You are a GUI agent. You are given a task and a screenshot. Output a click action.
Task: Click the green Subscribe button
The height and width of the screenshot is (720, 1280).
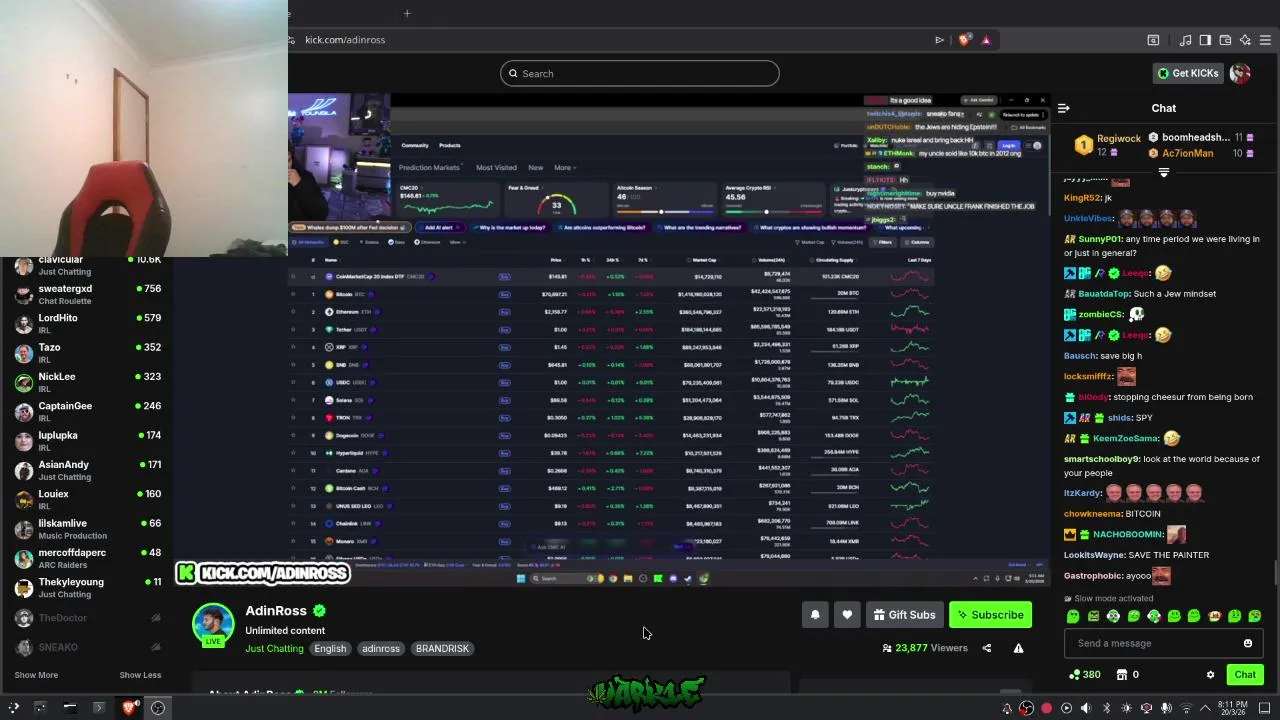pyautogui.click(x=989, y=615)
